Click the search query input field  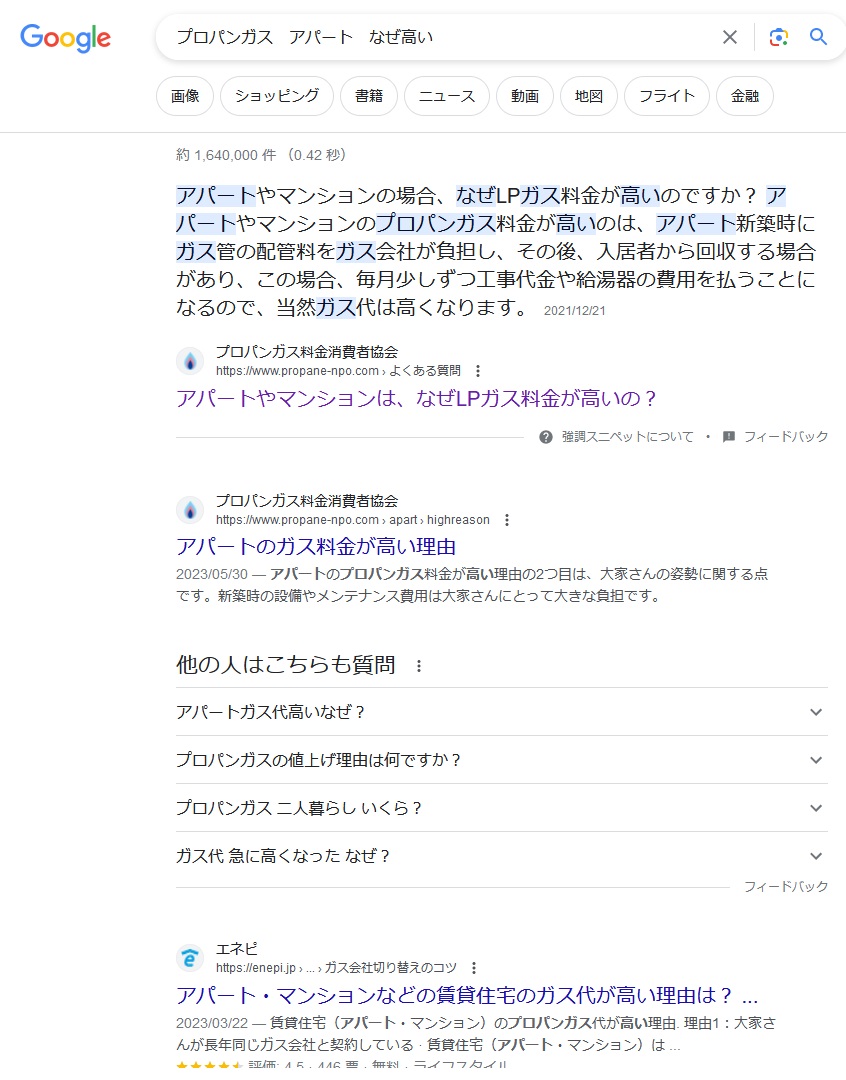441,37
